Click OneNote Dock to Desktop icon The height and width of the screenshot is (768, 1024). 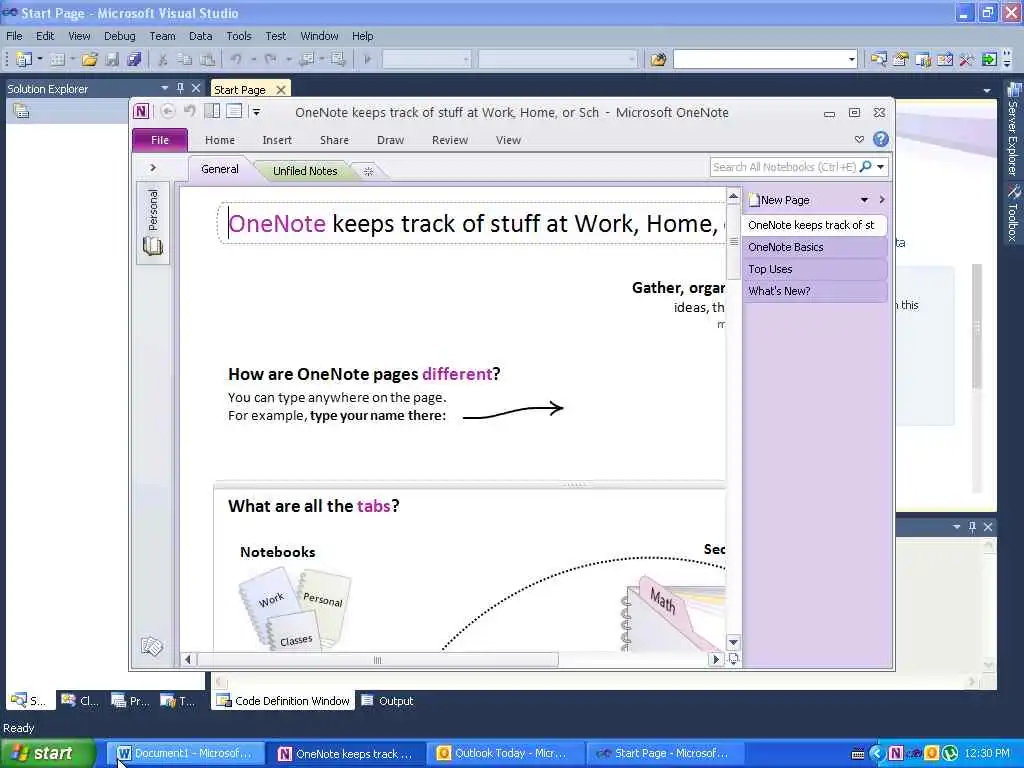point(212,111)
